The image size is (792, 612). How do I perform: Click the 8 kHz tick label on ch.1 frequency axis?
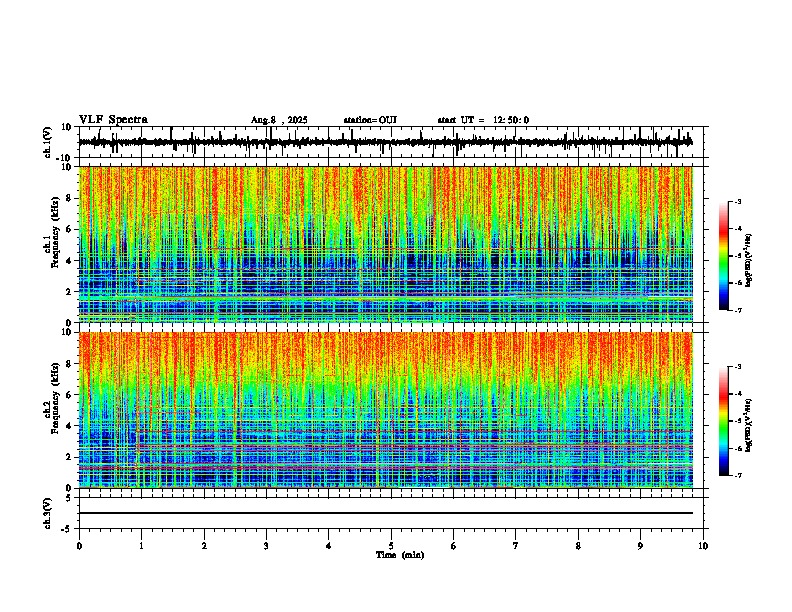pyautogui.click(x=69, y=198)
